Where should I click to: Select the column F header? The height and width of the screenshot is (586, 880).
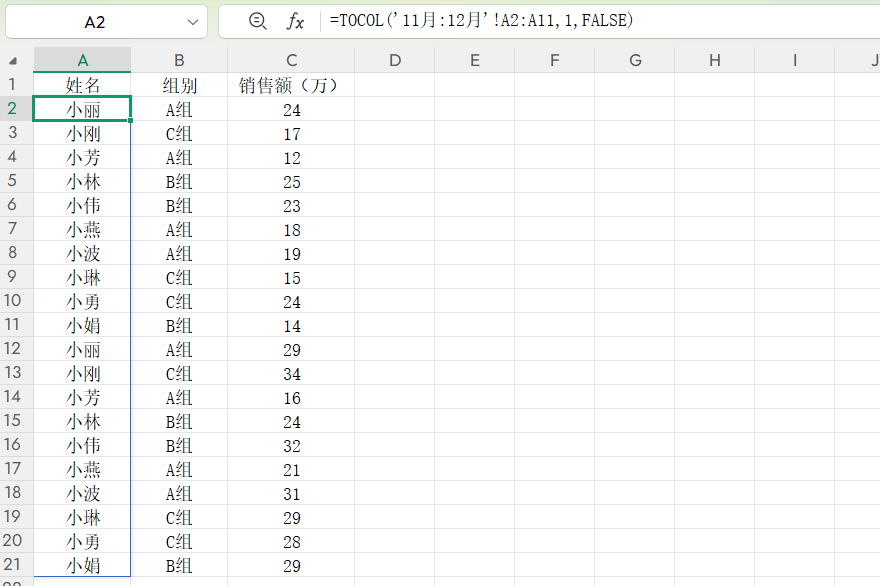(x=555, y=60)
